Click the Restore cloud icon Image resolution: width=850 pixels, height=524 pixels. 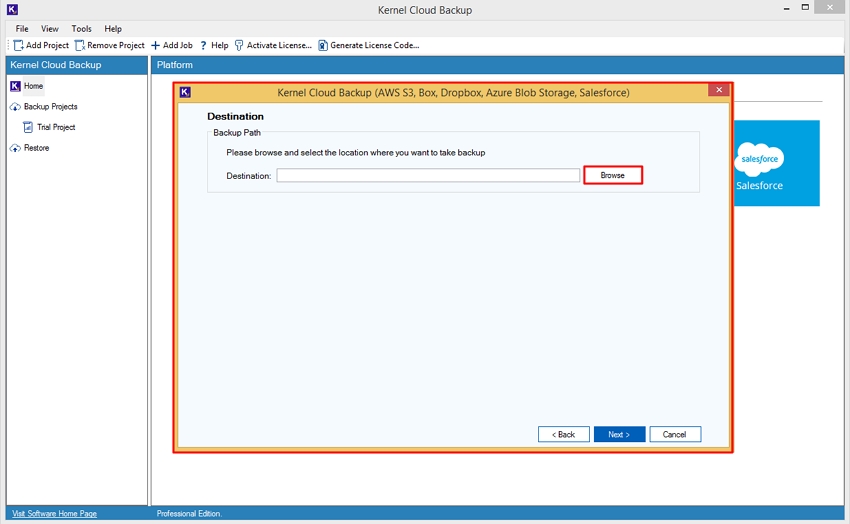pos(15,148)
